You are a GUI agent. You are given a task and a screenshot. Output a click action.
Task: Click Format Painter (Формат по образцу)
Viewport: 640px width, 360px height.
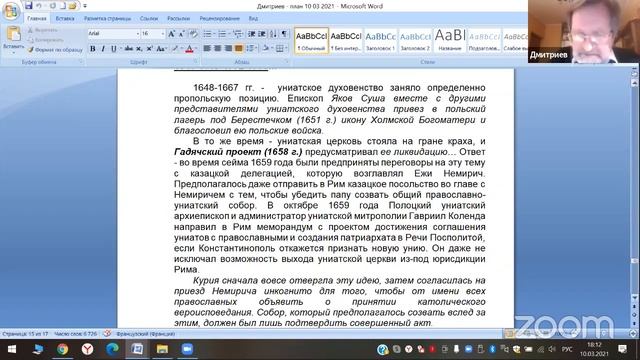click(55, 50)
